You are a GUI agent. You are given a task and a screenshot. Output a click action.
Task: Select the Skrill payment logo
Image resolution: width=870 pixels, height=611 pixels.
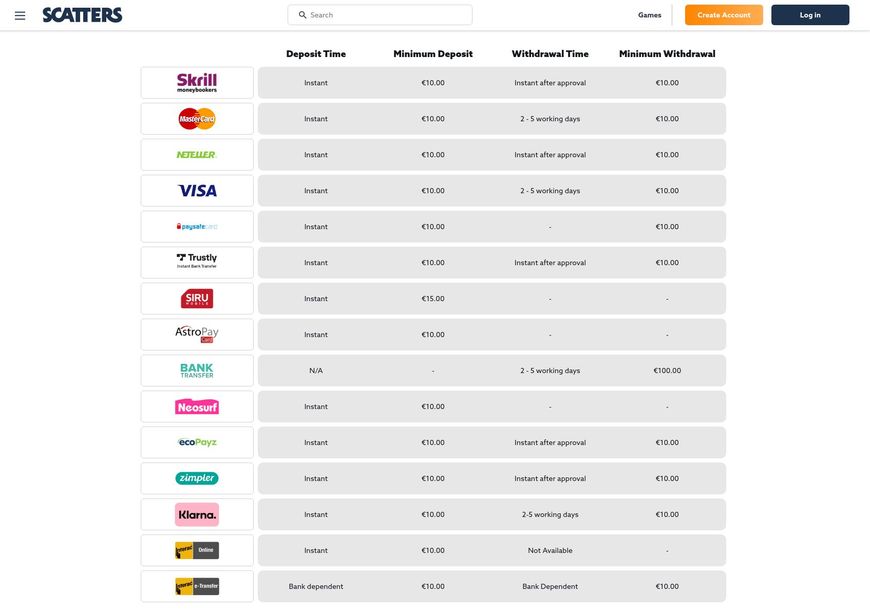pyautogui.click(x=197, y=83)
